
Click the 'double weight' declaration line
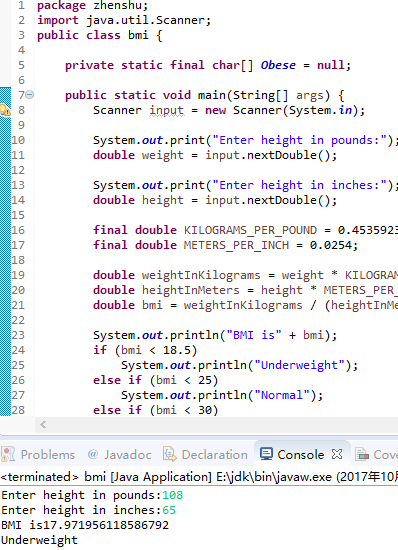point(215,155)
